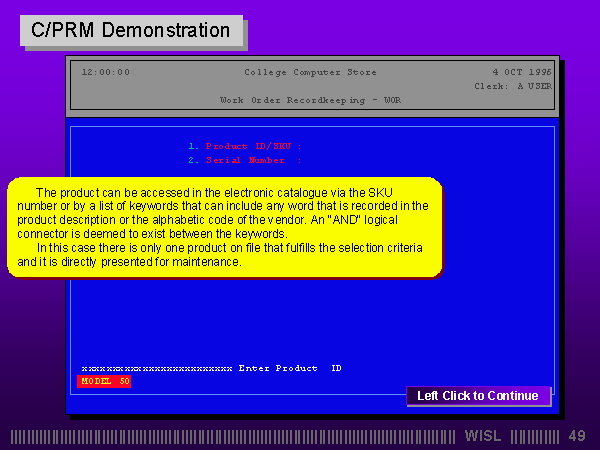
Task: Click the yellow explanation callout box
Action: click(x=225, y=227)
